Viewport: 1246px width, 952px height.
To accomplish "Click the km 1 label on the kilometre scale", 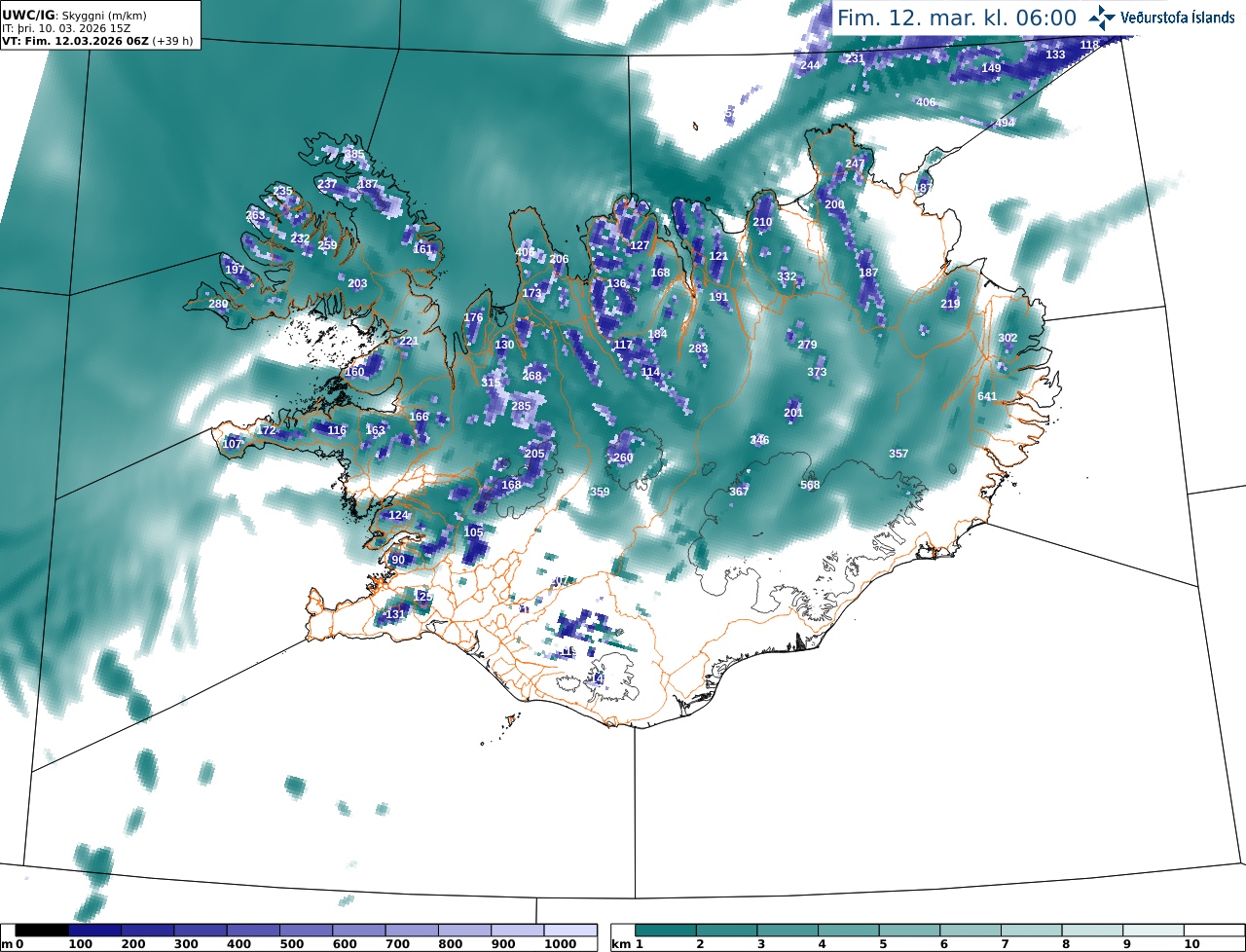I will [x=628, y=944].
